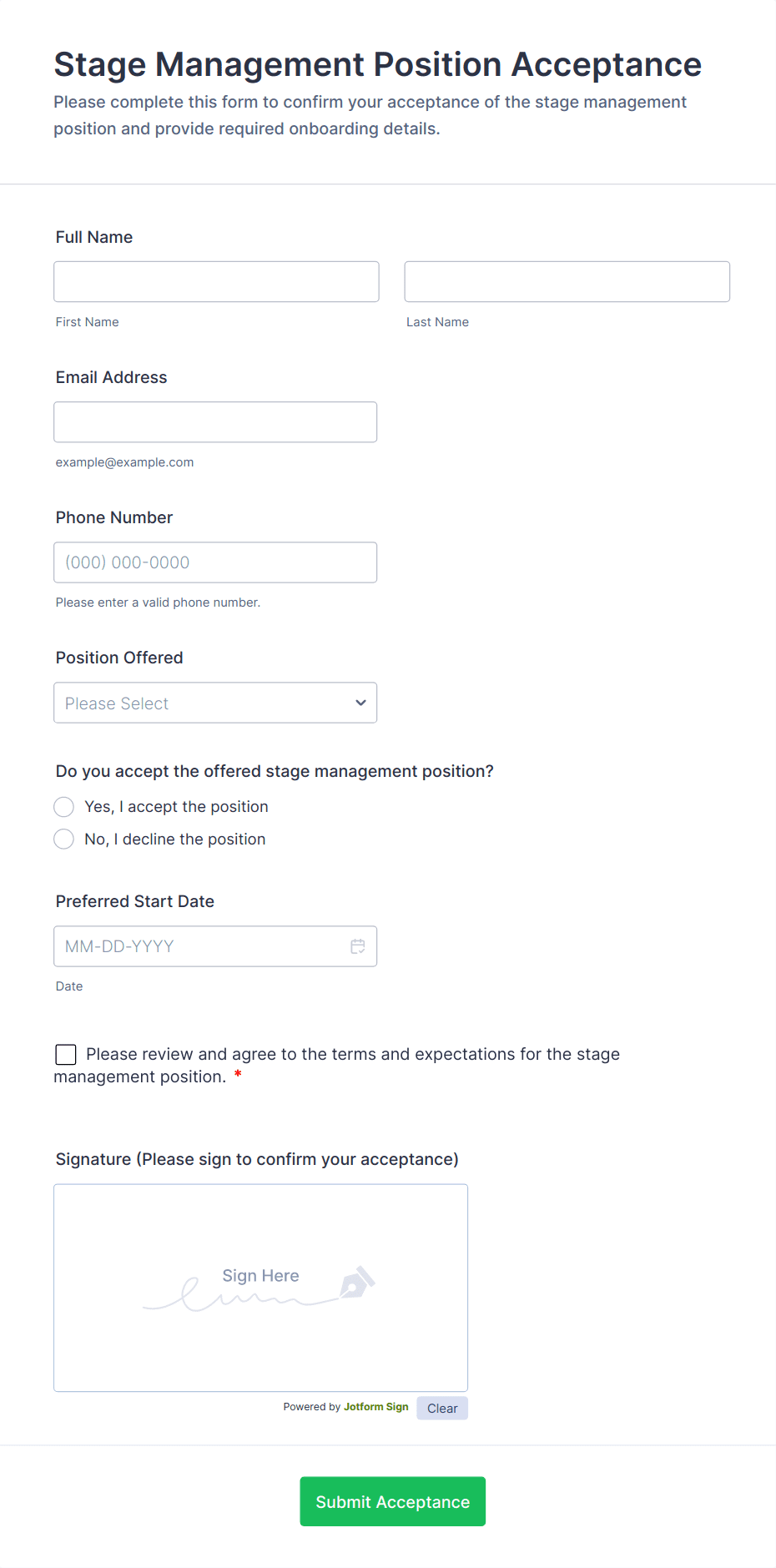This screenshot has height=1568, width=776.
Task: Click into the Email Address field
Action: (215, 422)
